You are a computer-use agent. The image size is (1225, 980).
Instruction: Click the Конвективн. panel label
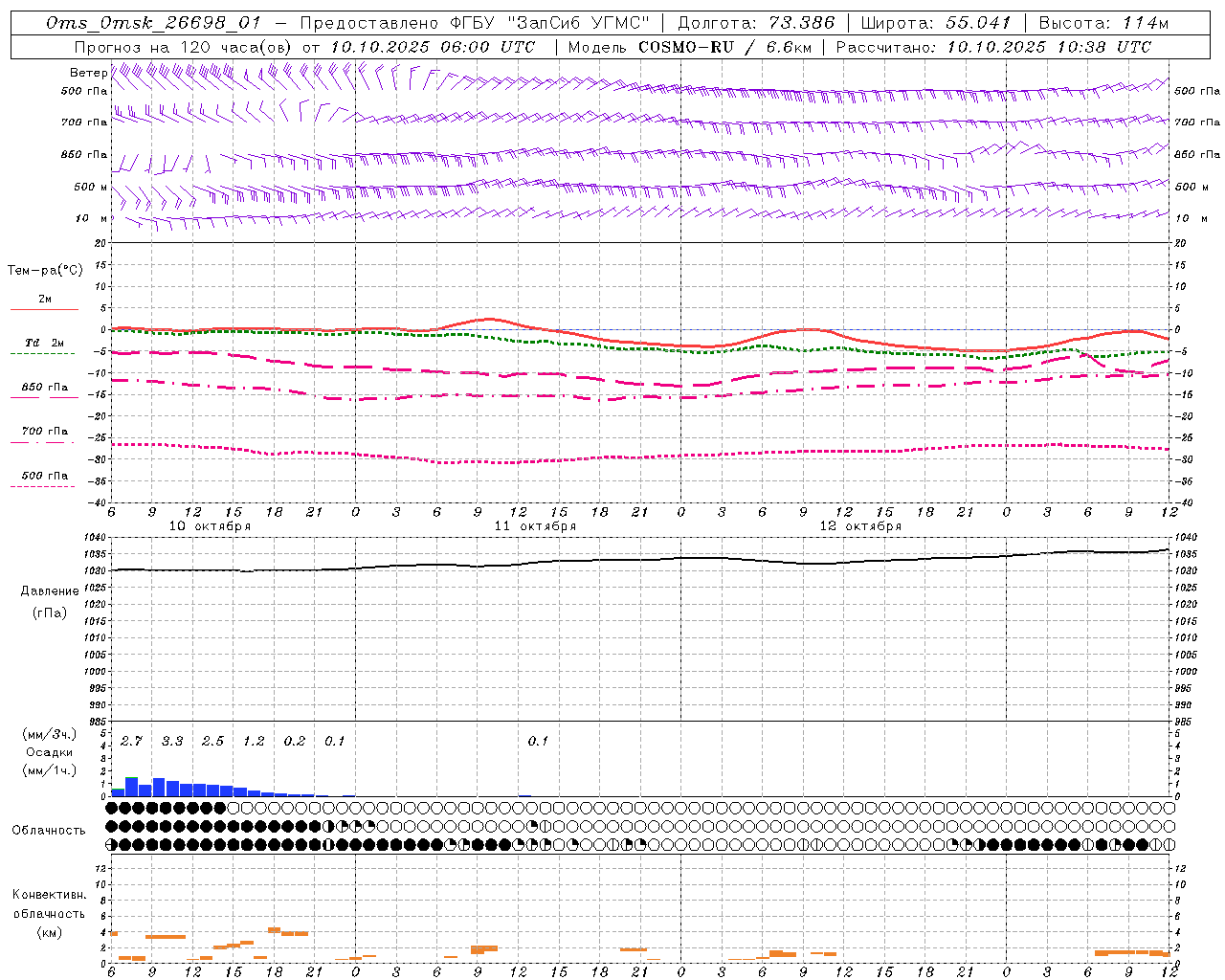(x=49, y=895)
